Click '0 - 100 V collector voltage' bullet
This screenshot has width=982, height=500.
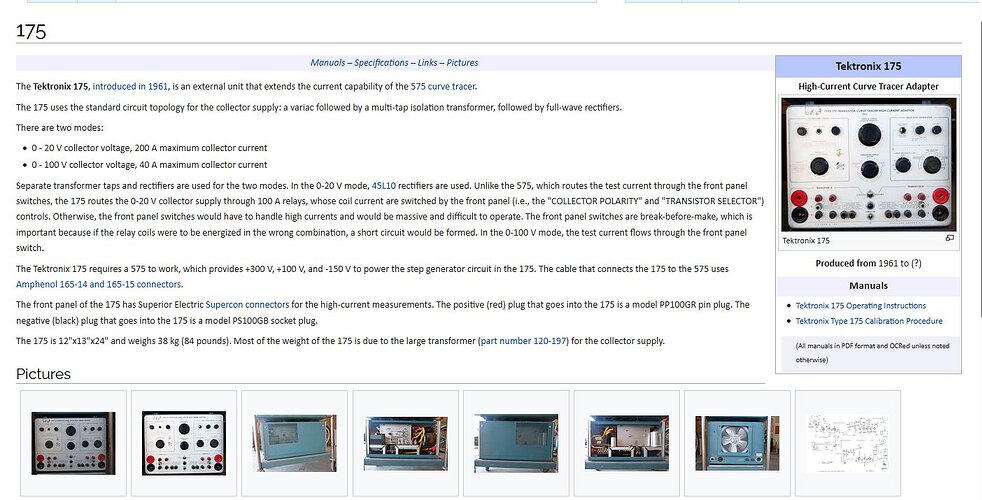click(x=149, y=165)
